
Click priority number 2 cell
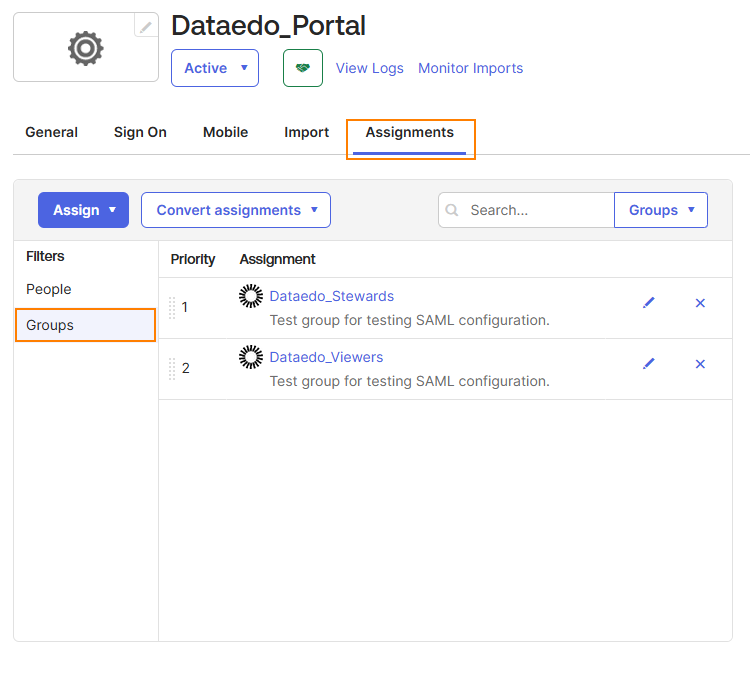click(186, 368)
